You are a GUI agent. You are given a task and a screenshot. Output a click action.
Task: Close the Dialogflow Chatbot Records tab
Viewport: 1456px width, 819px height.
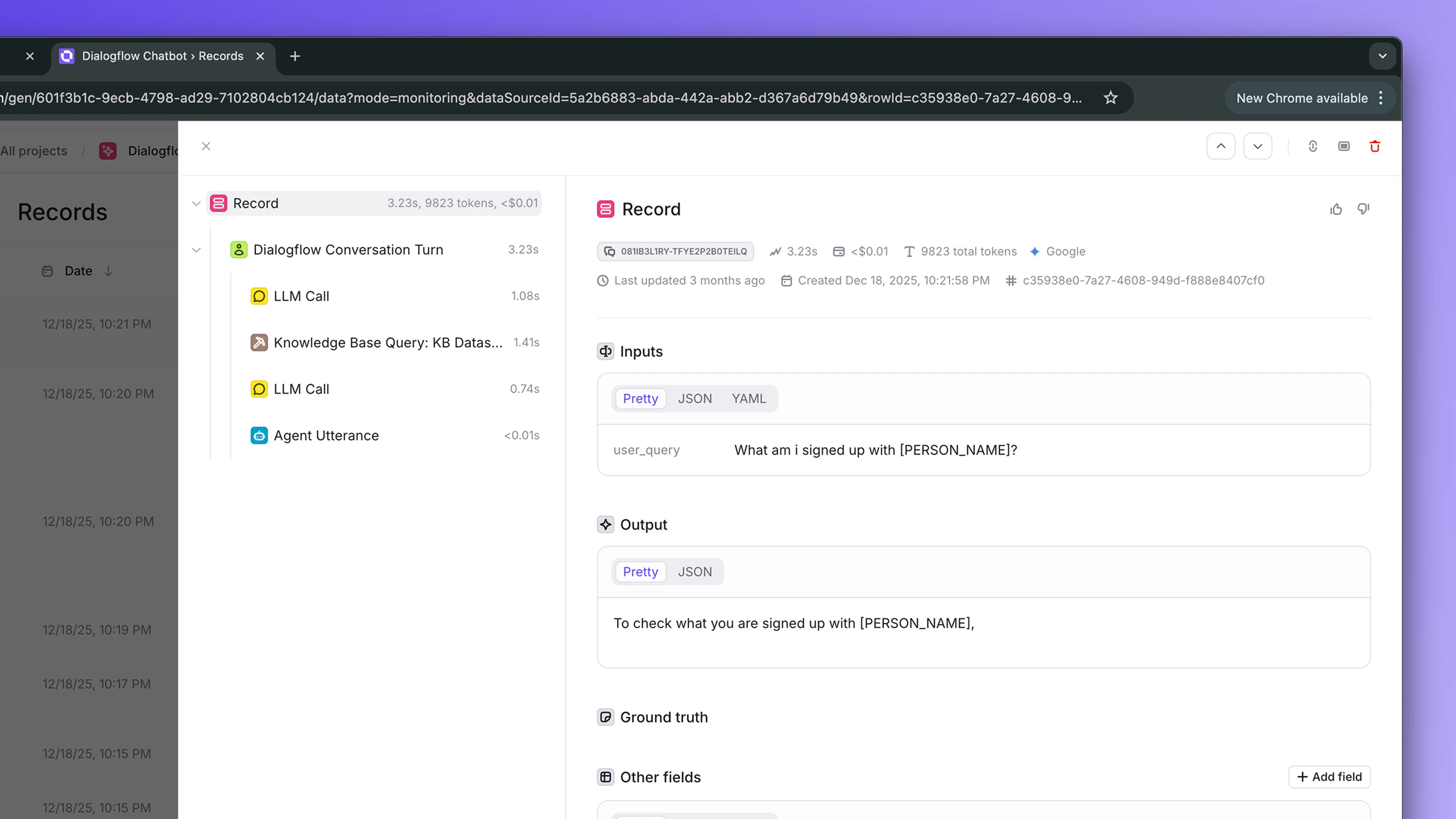pos(260,56)
